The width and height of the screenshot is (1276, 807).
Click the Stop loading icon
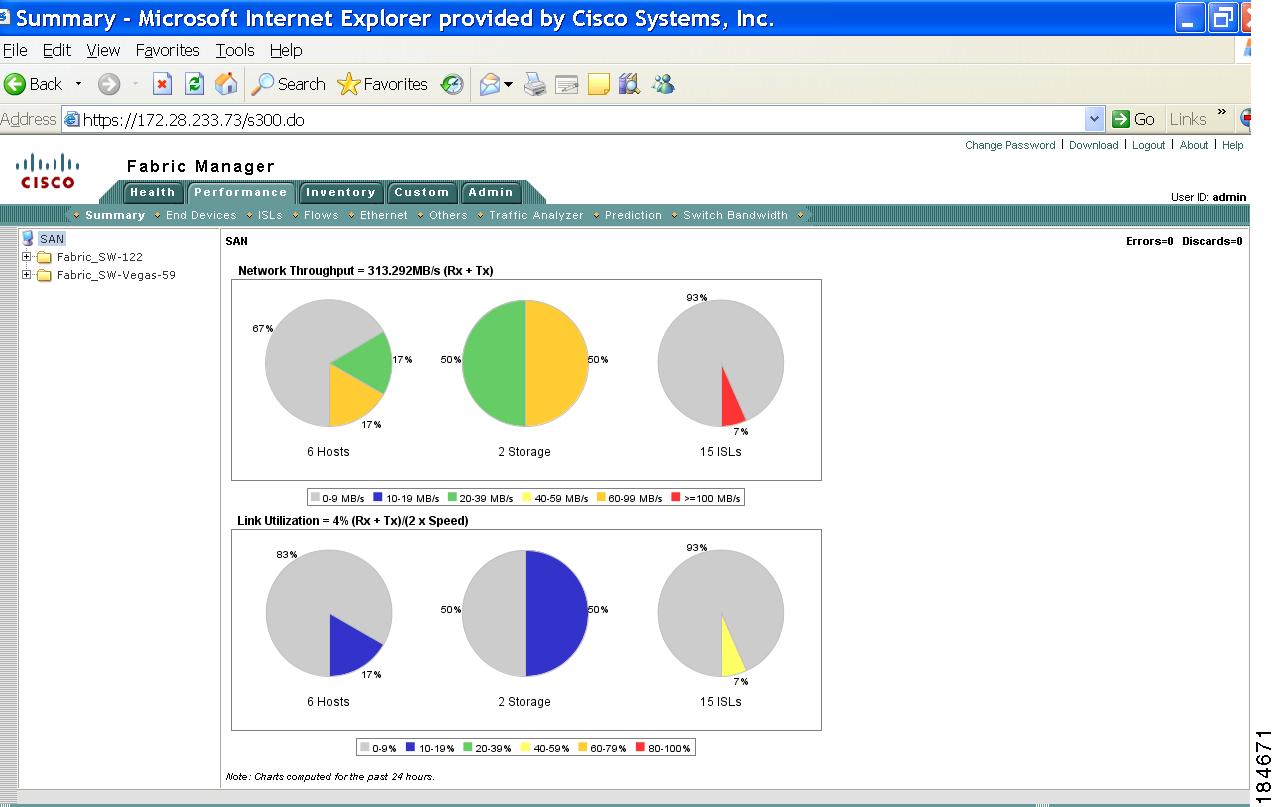[x=163, y=84]
